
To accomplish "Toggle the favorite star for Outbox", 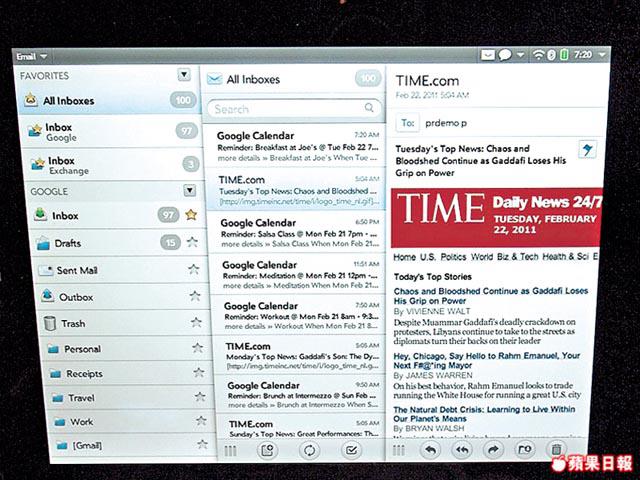I will coord(195,296).
